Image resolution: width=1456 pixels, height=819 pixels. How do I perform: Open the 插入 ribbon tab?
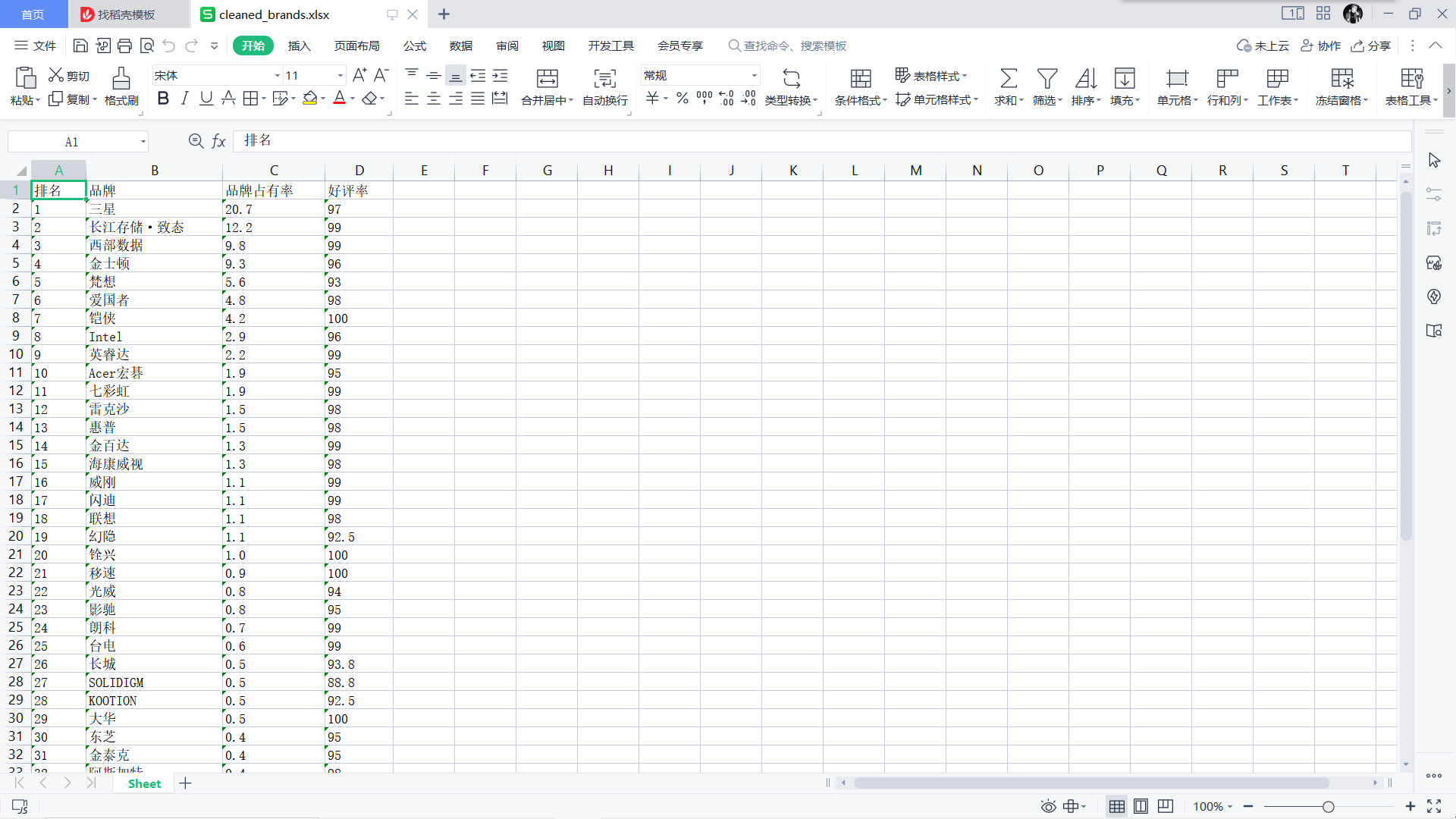point(299,46)
